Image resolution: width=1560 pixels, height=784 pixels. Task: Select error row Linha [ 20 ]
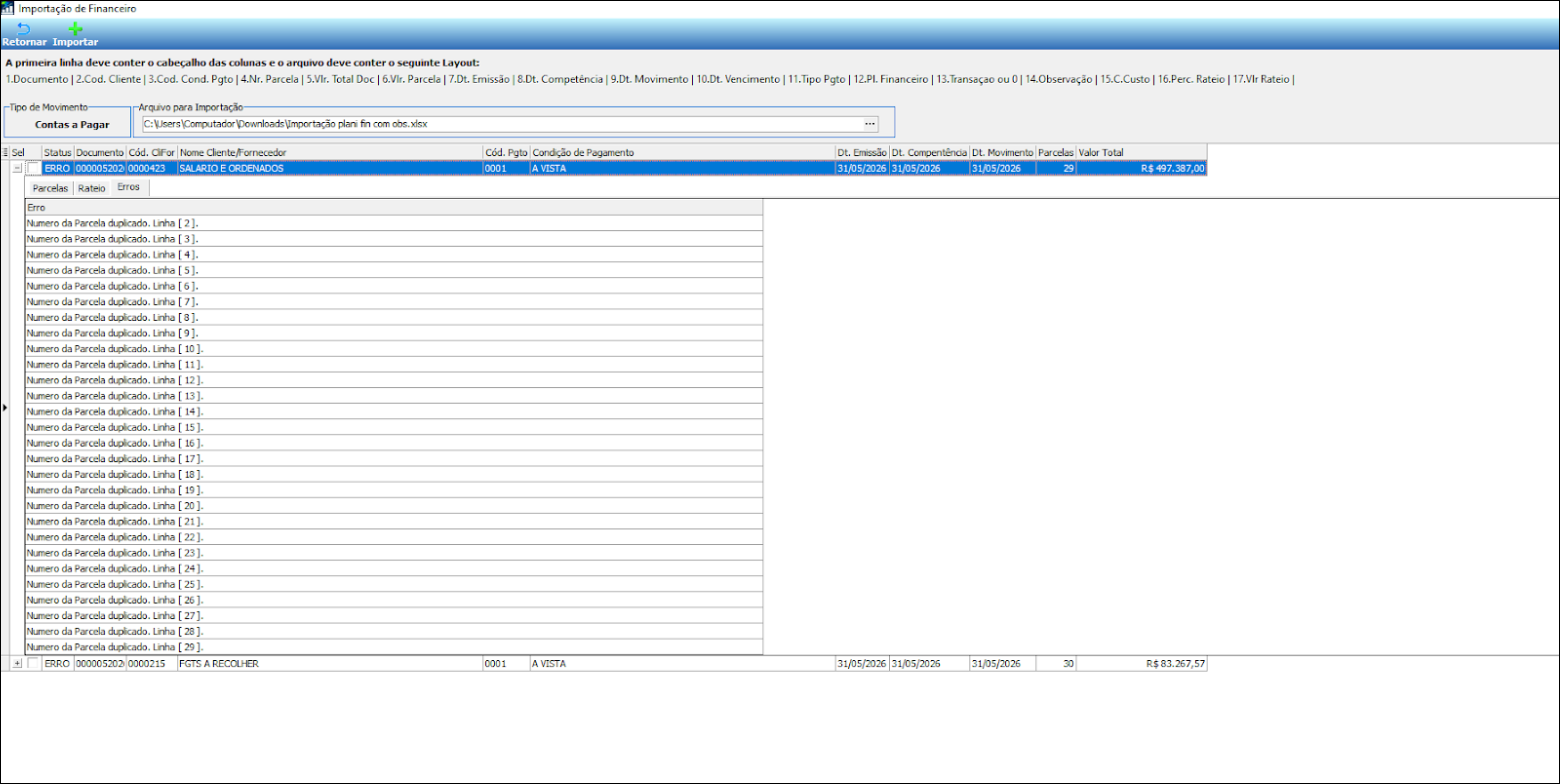point(394,506)
